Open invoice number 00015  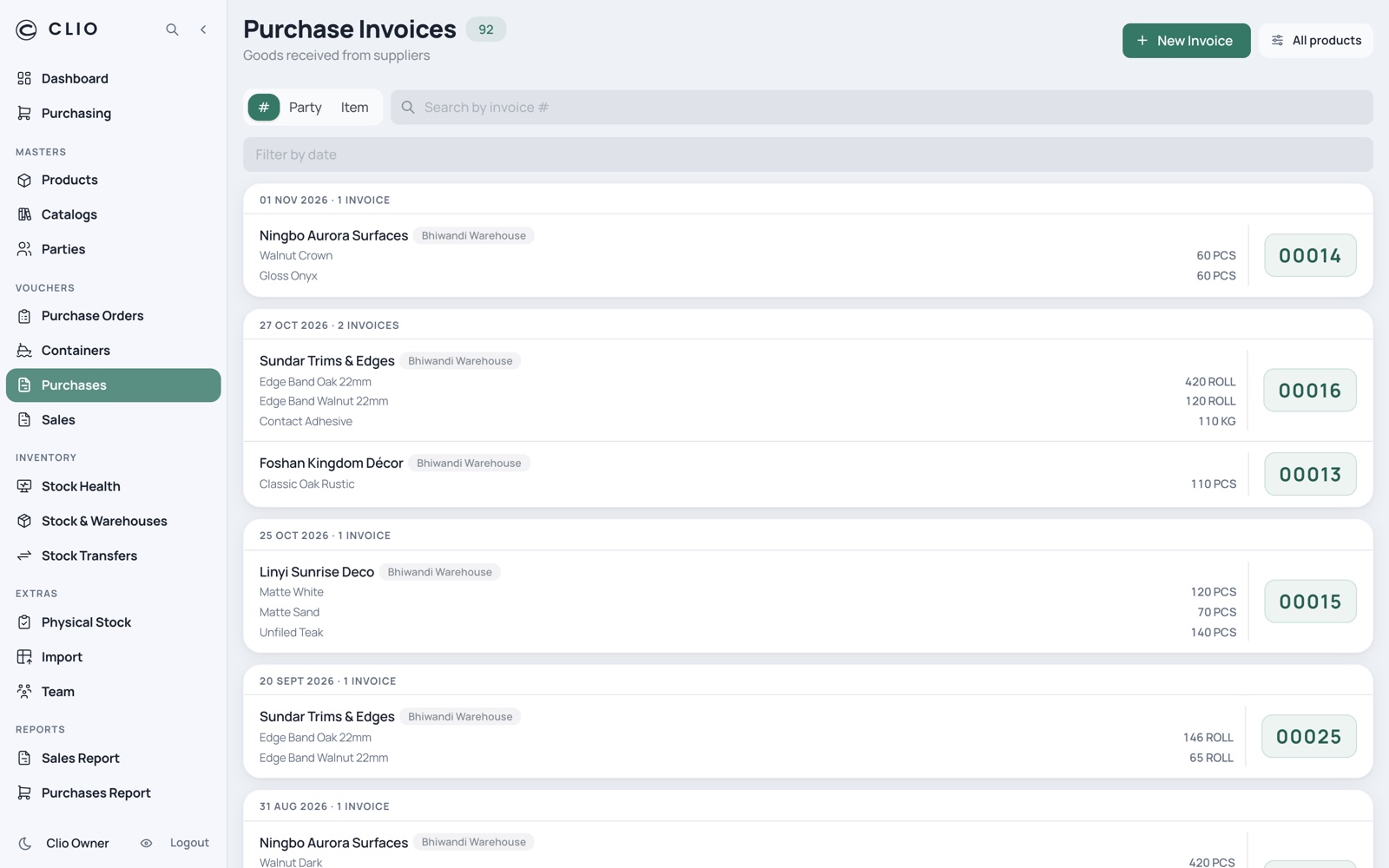pos(1310,602)
